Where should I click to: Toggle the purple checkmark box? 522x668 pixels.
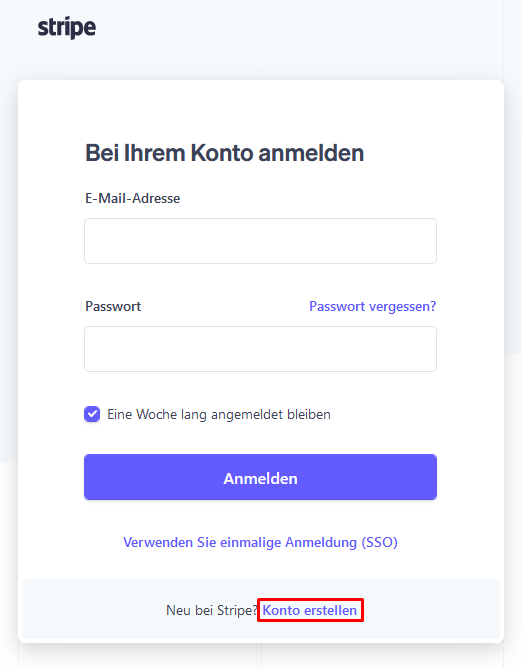[92, 414]
